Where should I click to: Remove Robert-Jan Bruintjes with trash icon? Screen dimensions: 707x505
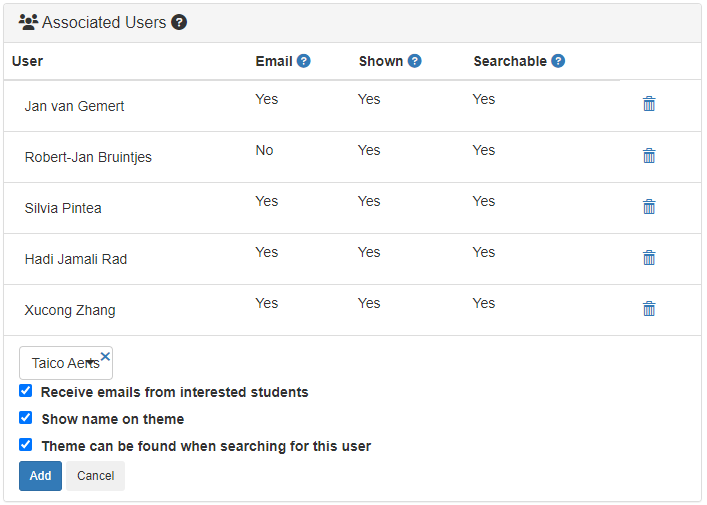(x=649, y=155)
